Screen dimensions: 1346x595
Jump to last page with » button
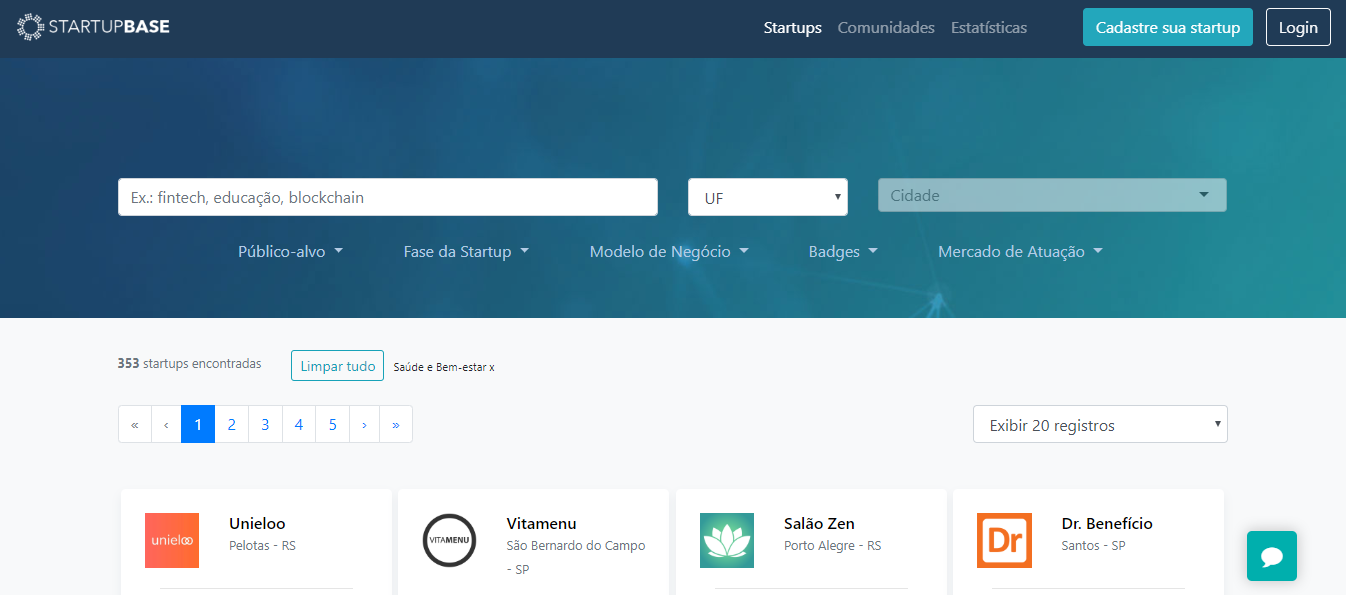tap(396, 424)
